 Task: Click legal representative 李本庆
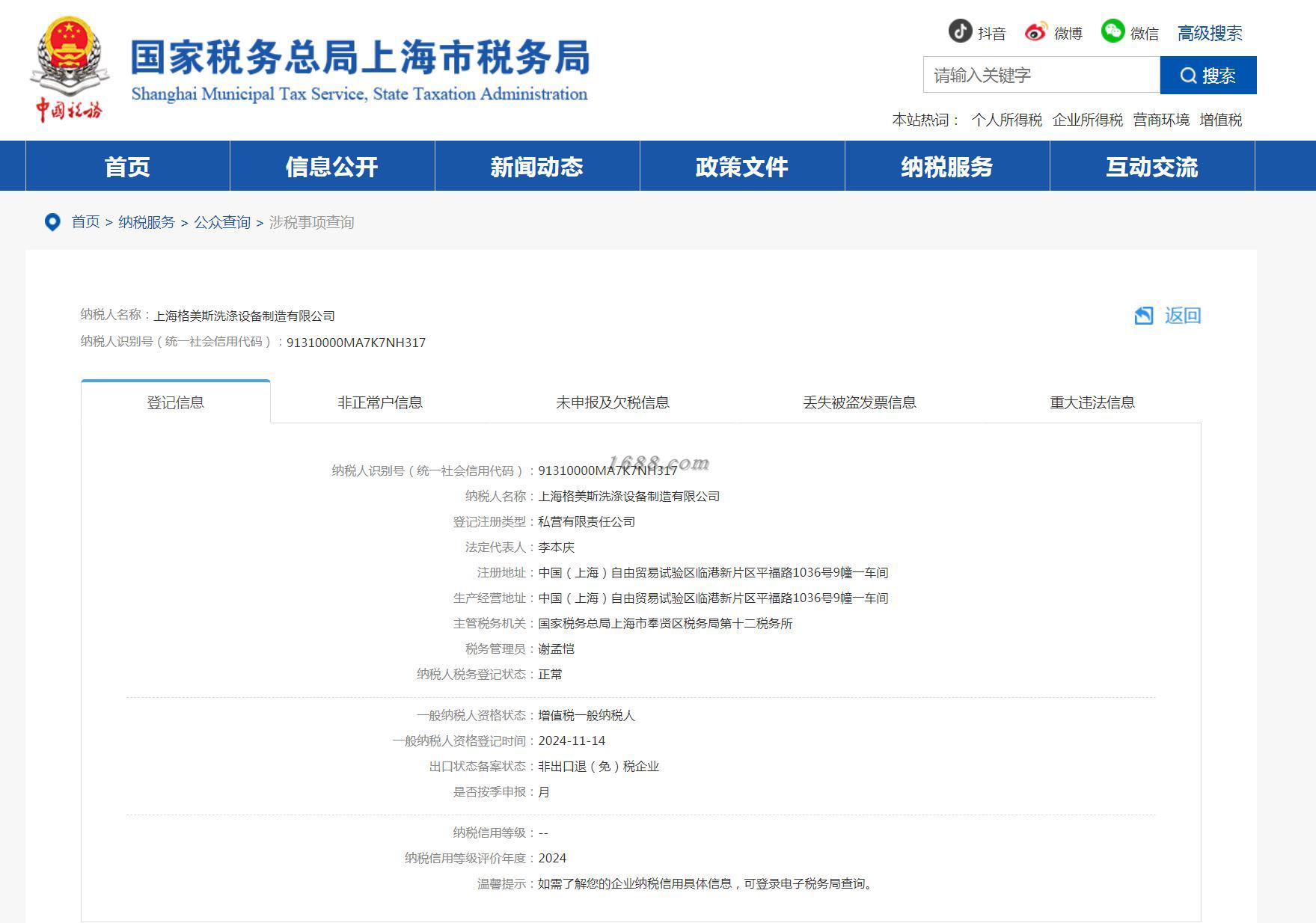(x=556, y=548)
